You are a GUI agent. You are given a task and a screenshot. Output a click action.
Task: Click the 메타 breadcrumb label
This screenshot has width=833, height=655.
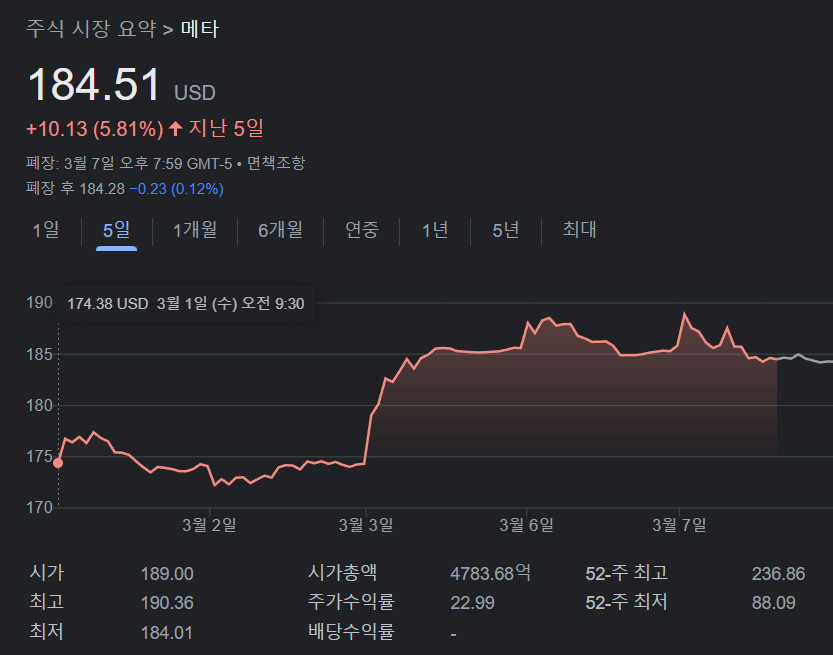[x=200, y=29]
